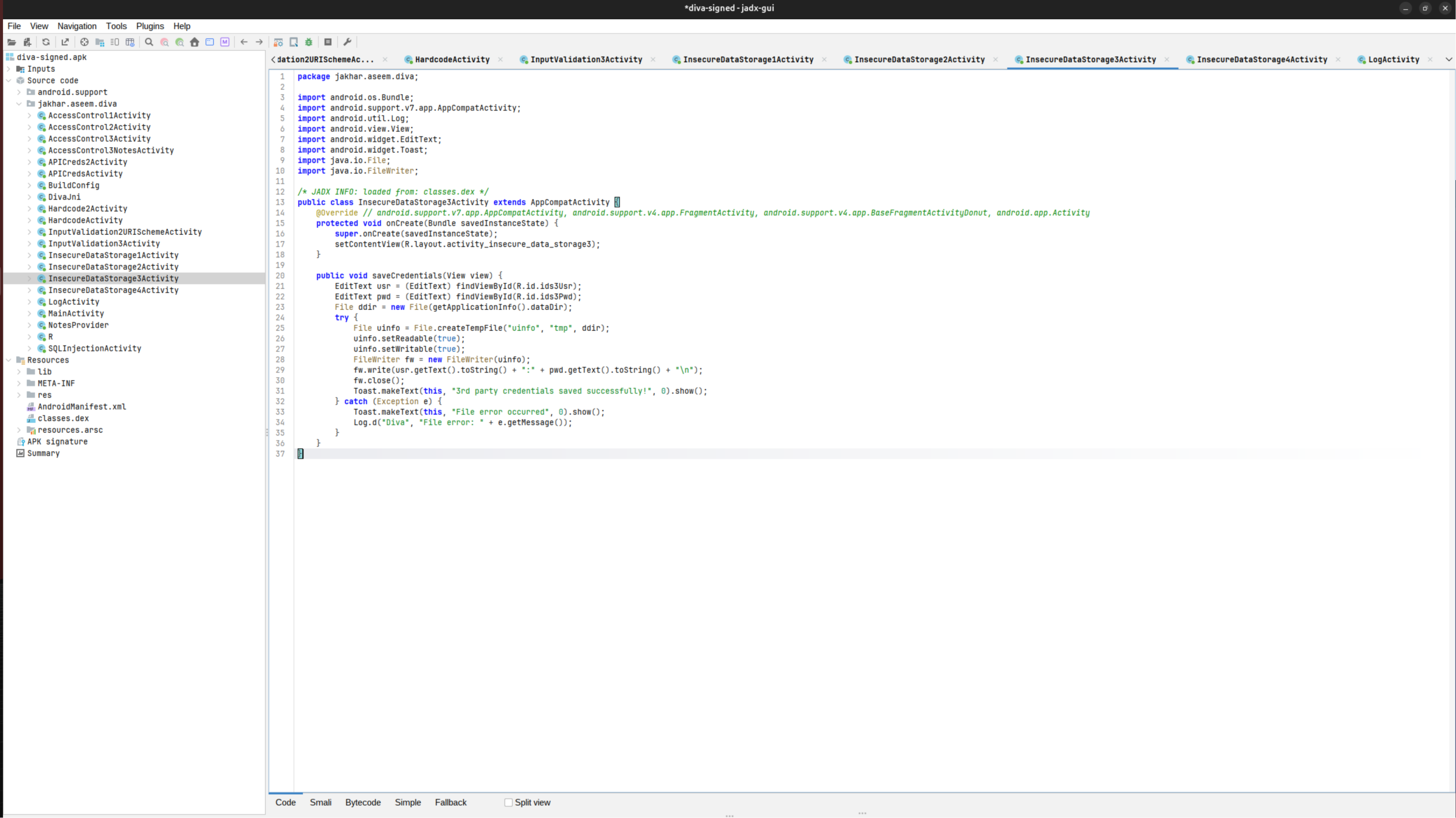Switch to the Bytecode view tab
Screen dimensions: 1456x818
coord(363,802)
